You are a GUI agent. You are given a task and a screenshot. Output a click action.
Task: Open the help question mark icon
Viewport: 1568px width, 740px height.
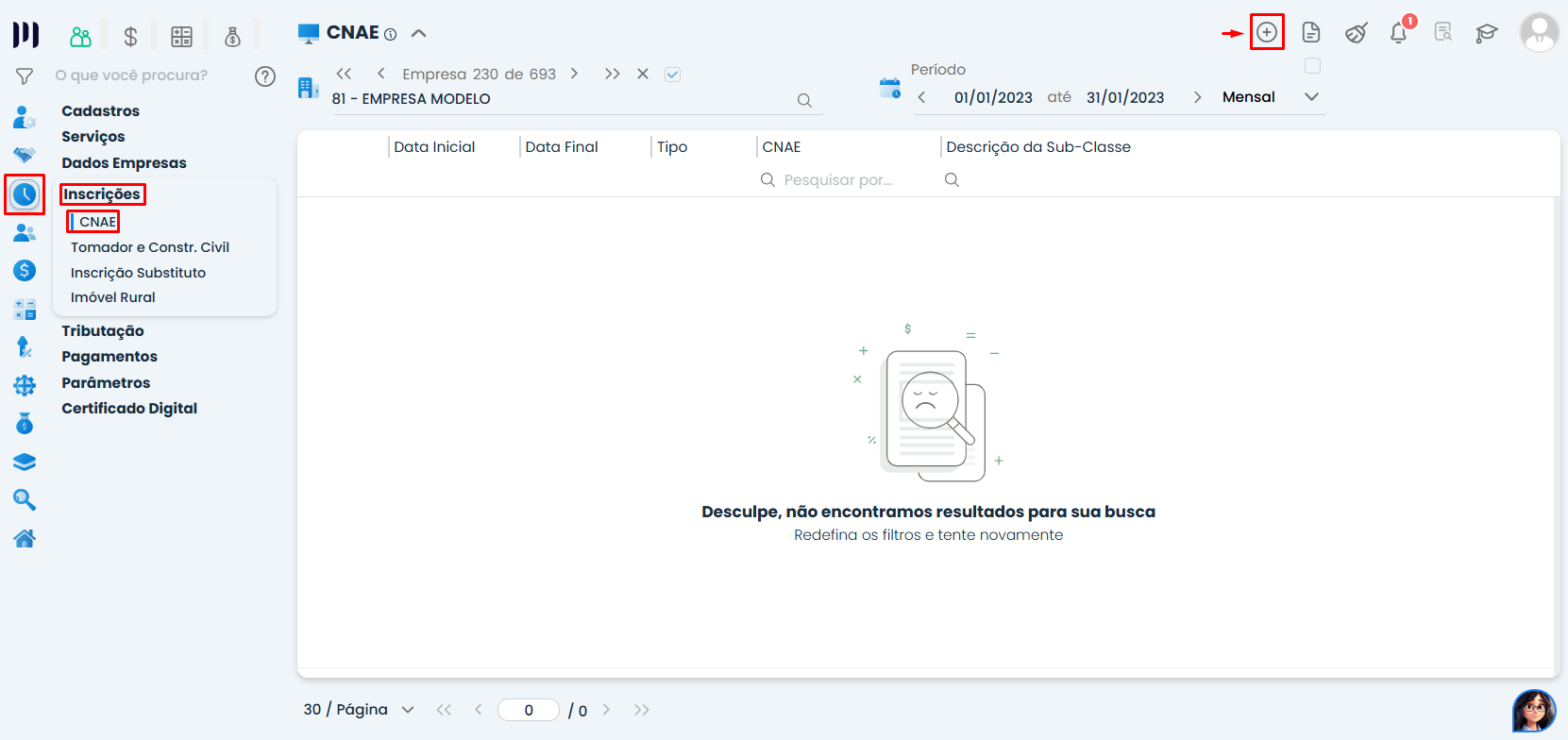[265, 76]
